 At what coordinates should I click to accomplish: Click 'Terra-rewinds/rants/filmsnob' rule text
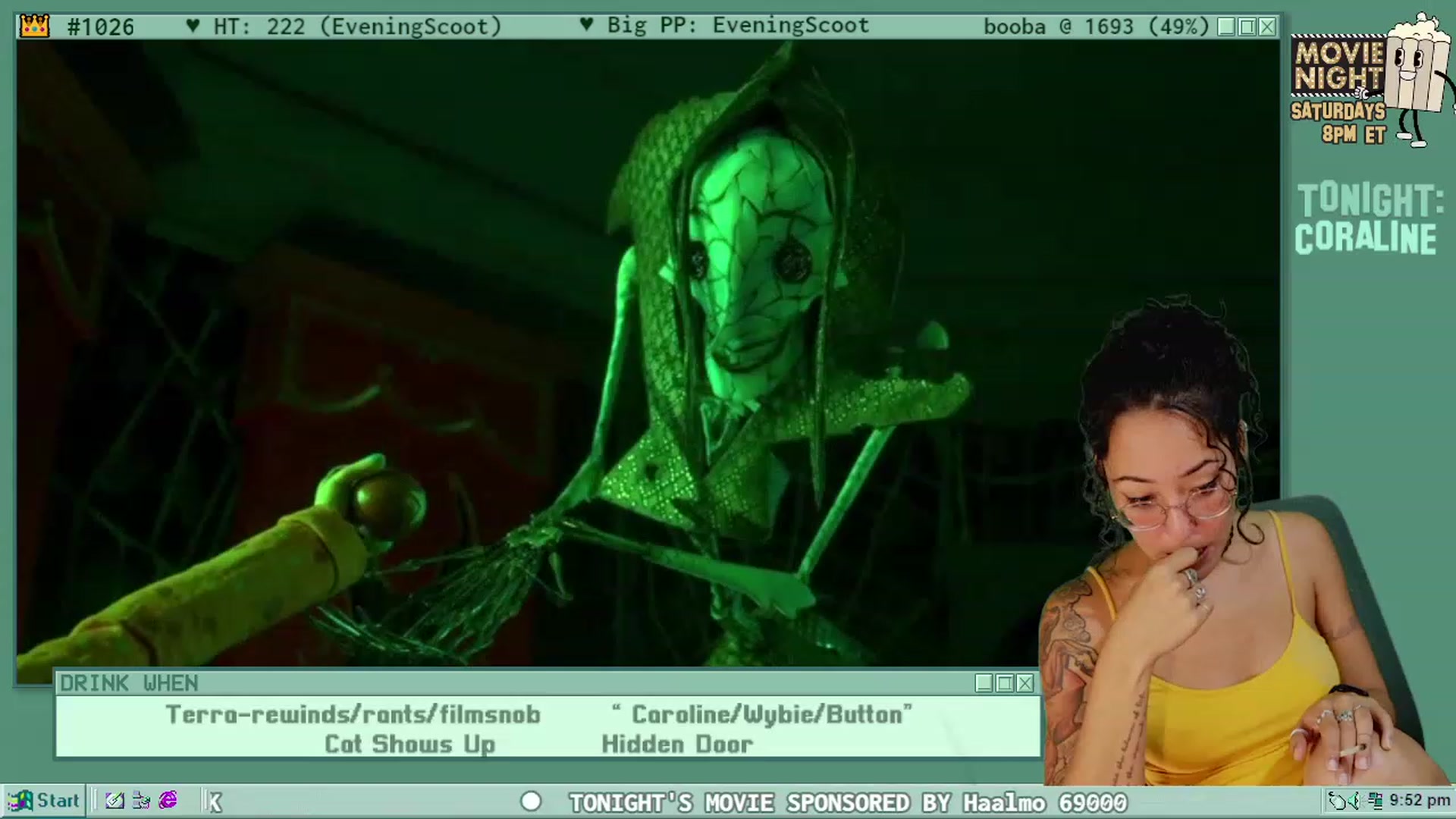353,714
